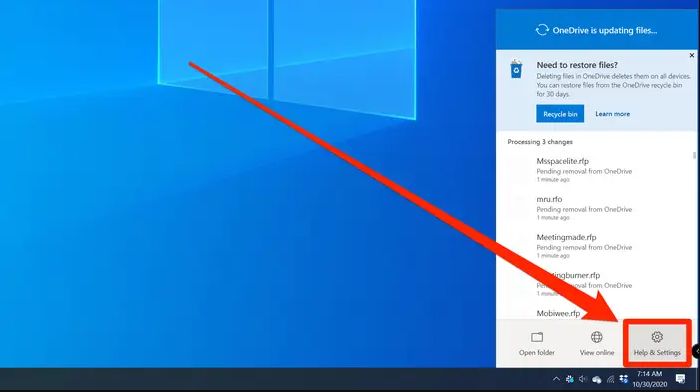Screen dimensions: 700x392
Task: Follow the Learn more link
Action: coord(612,114)
